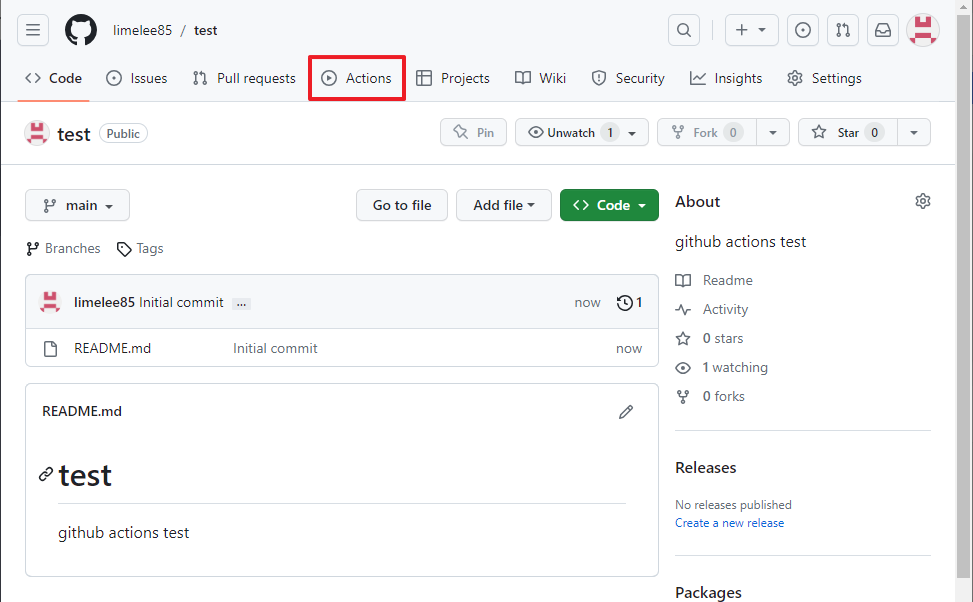Star the test repository
Viewport: 973px width, 602px height.
848,132
